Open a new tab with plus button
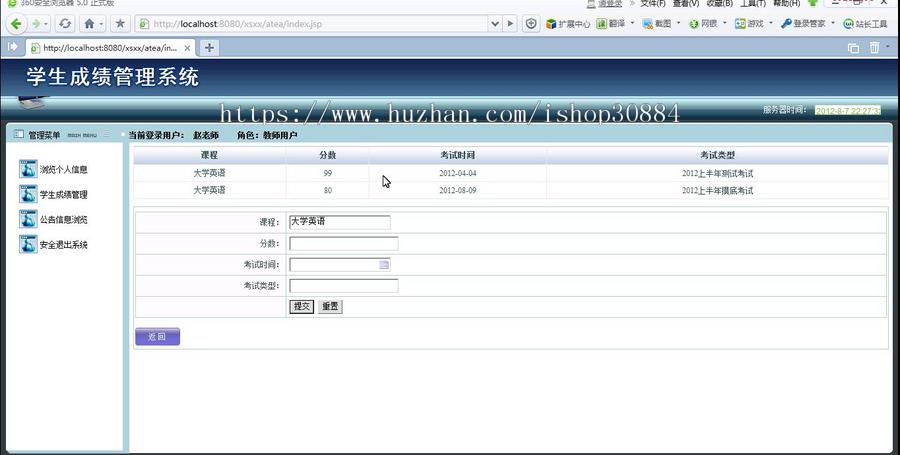900x455 pixels. (x=209, y=48)
